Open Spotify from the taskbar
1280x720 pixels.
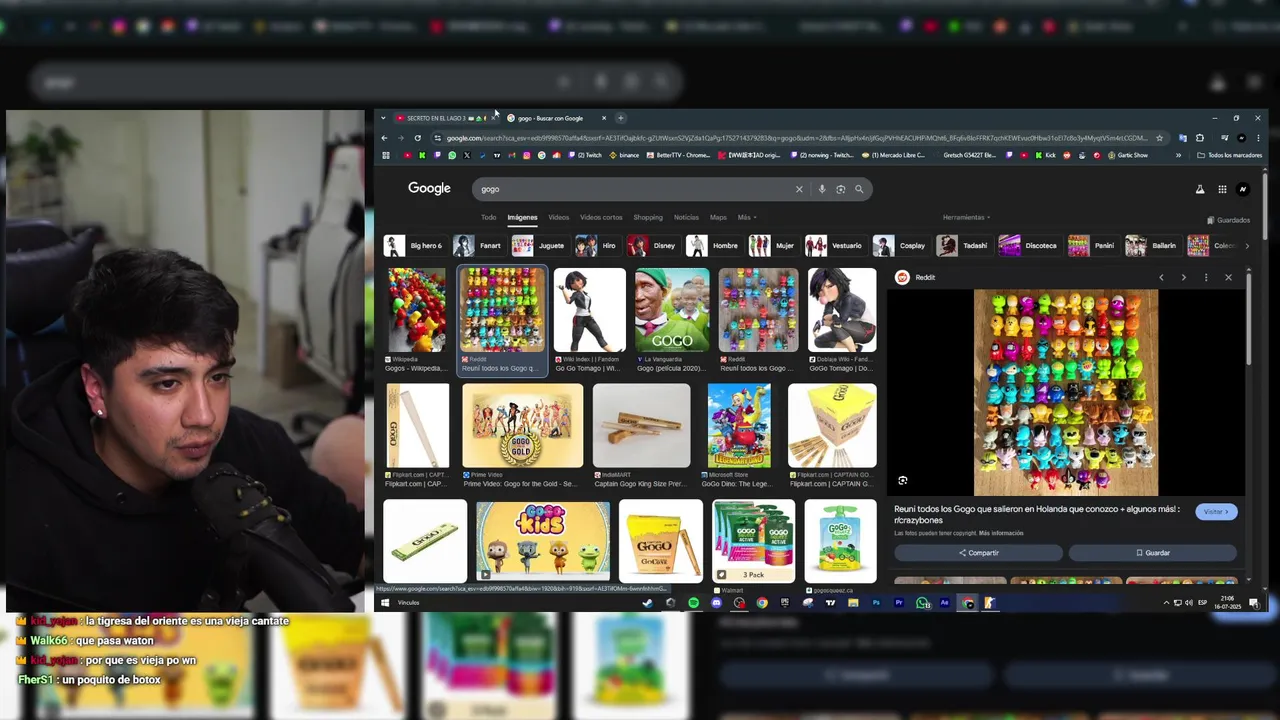(693, 603)
